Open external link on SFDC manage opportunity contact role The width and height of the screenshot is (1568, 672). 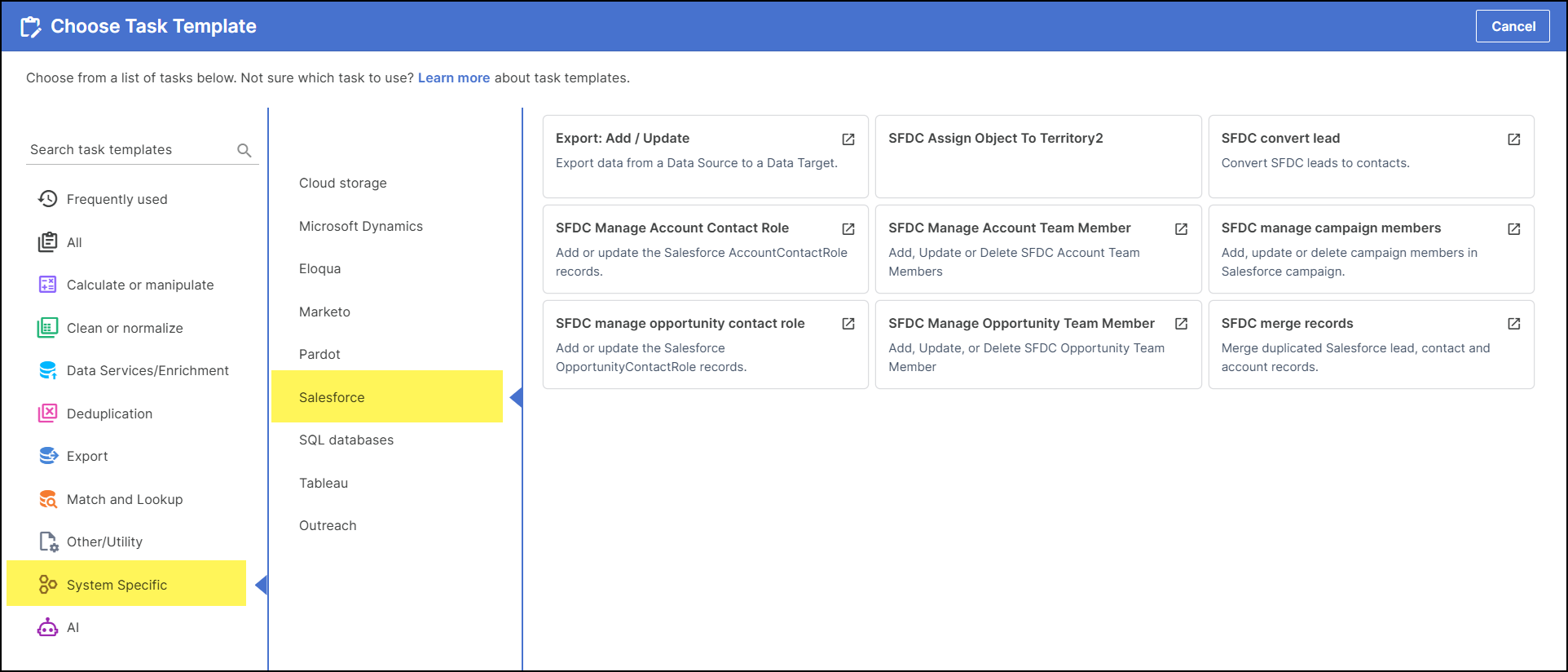(848, 324)
